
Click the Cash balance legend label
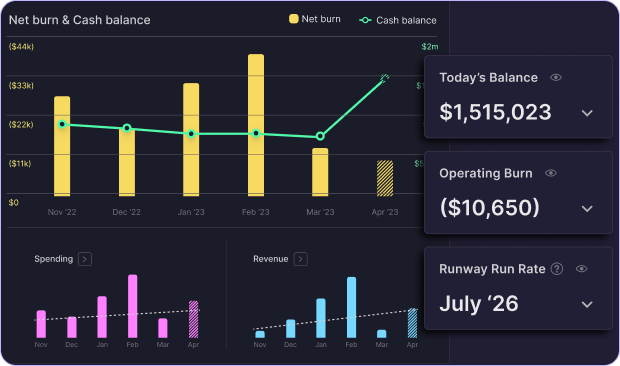(x=406, y=20)
